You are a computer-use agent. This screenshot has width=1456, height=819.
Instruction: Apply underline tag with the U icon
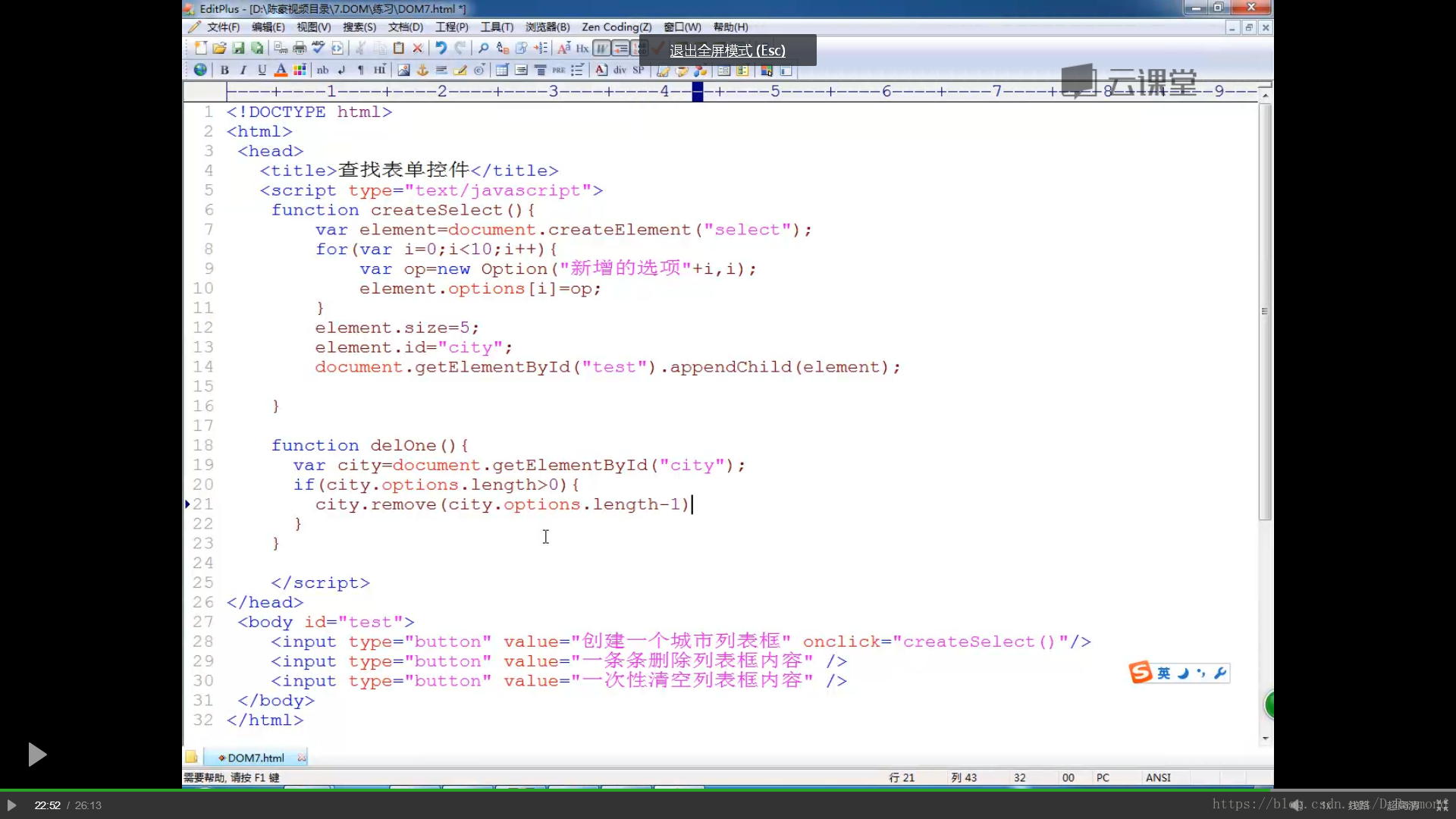click(x=262, y=70)
